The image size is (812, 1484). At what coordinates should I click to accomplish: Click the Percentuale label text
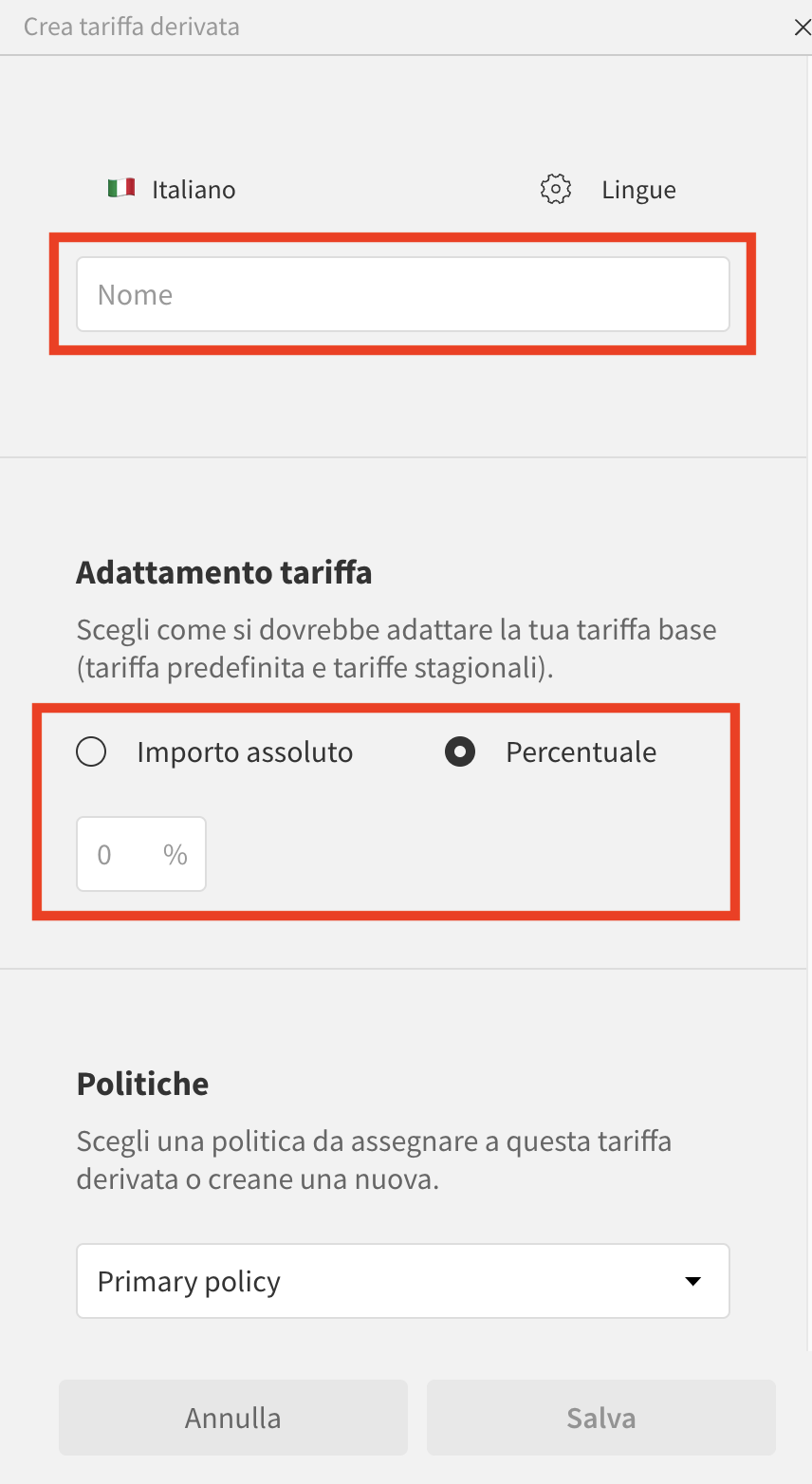pyautogui.click(x=581, y=752)
